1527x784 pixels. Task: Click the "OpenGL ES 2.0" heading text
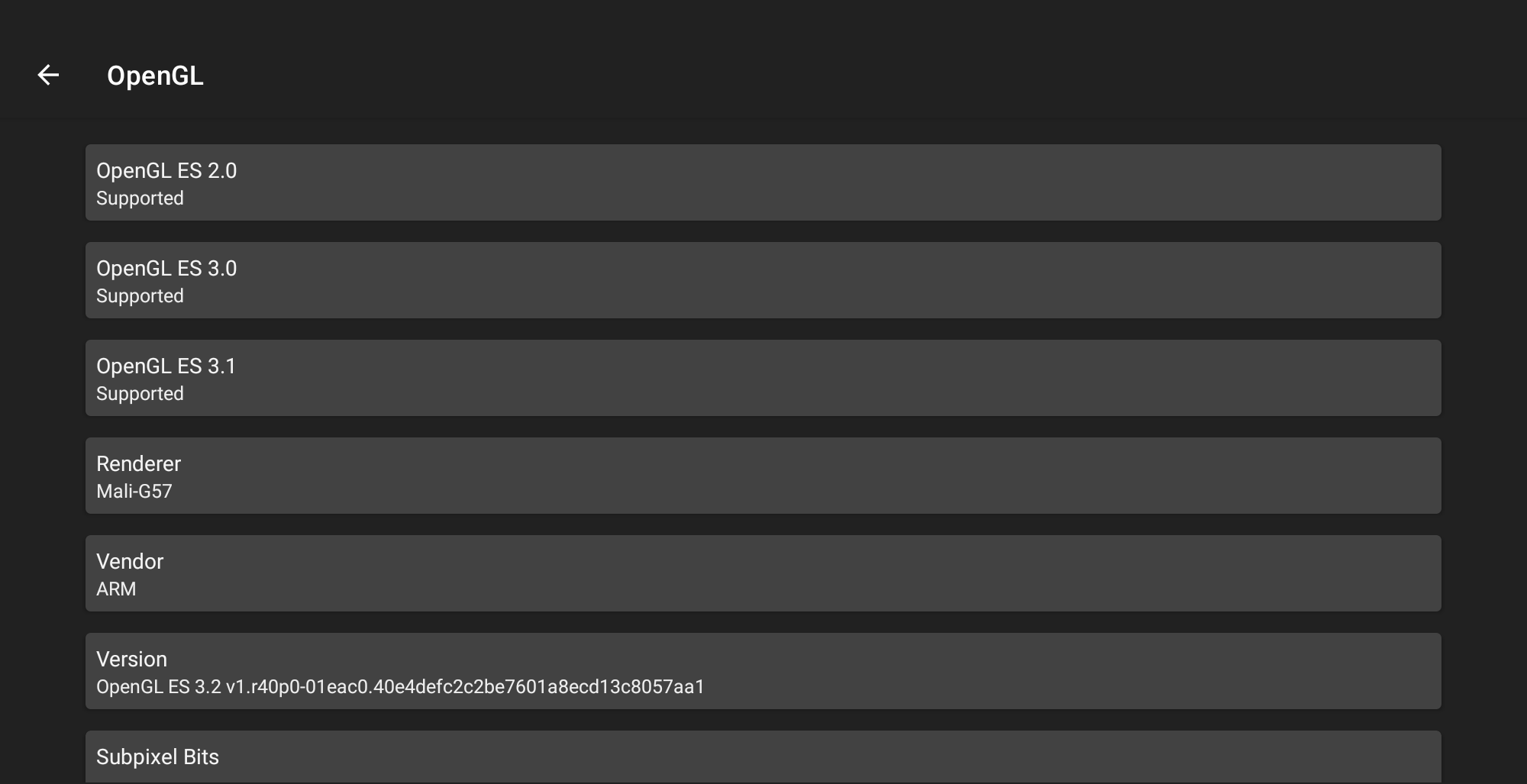click(x=166, y=171)
